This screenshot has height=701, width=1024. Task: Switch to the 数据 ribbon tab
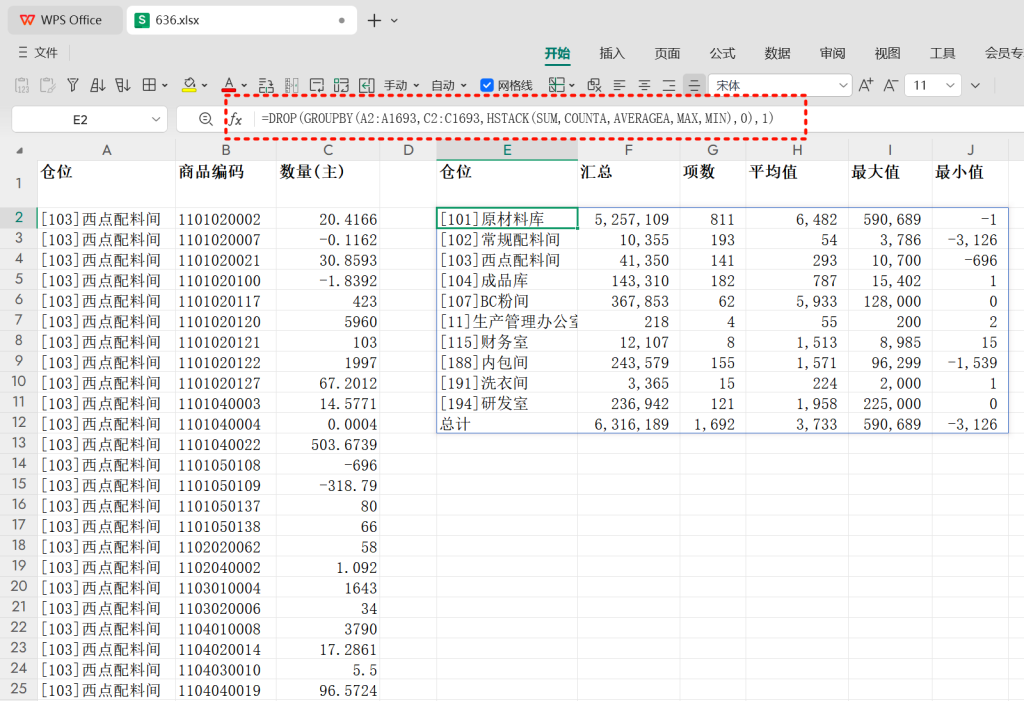tap(777, 53)
